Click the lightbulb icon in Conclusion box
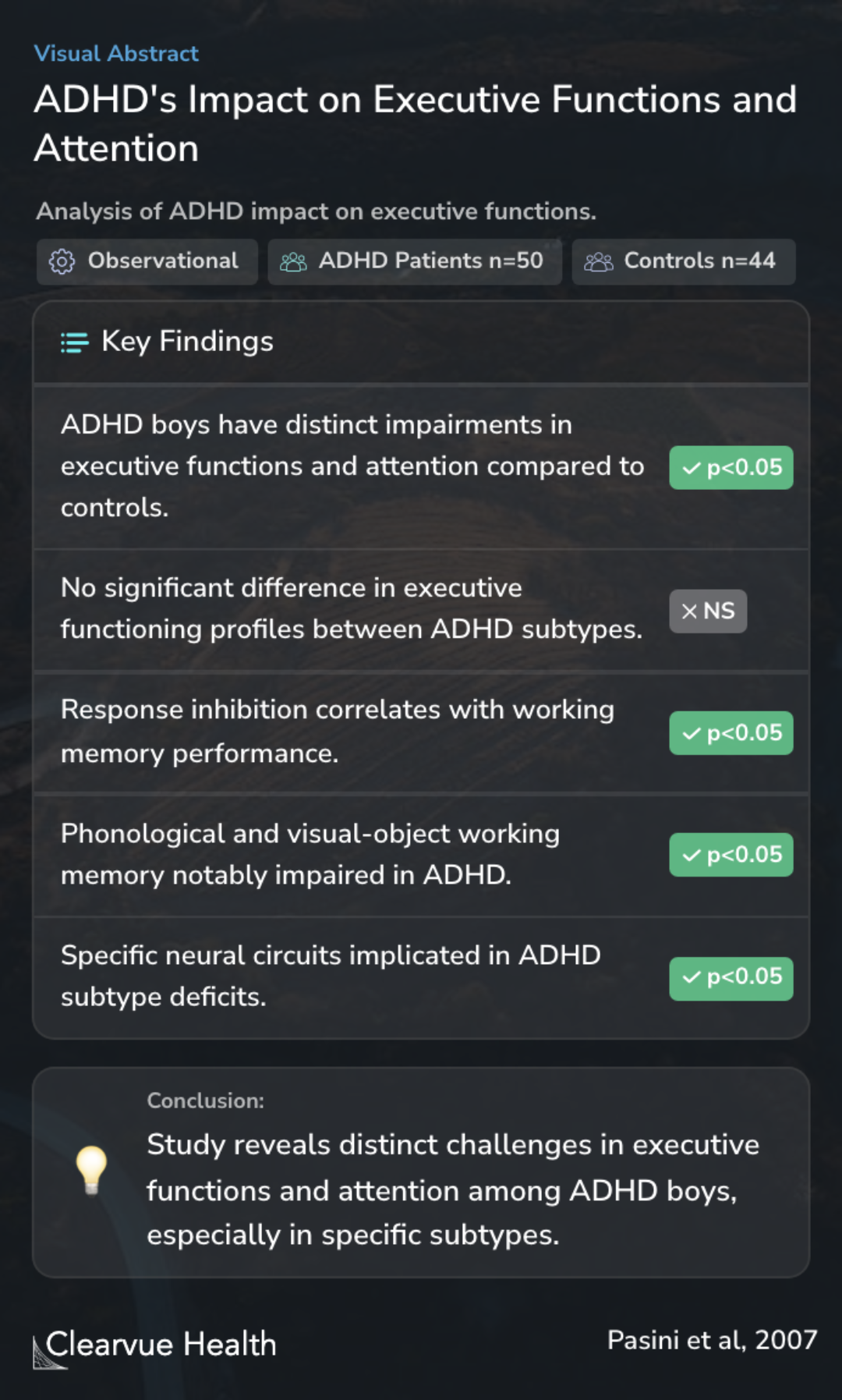 coord(91,1171)
